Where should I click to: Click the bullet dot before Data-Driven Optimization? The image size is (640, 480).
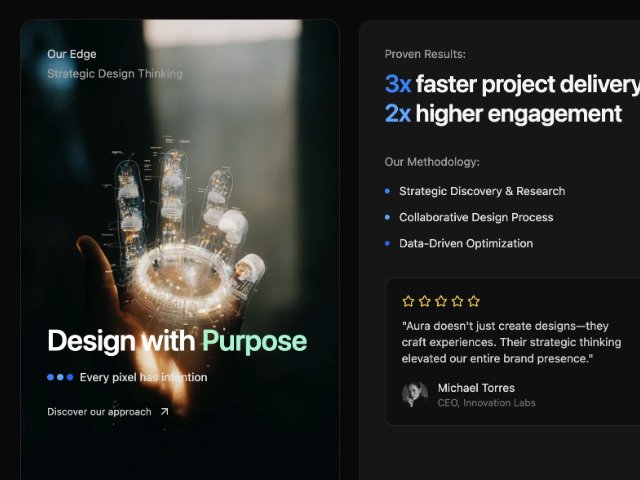[x=388, y=243]
